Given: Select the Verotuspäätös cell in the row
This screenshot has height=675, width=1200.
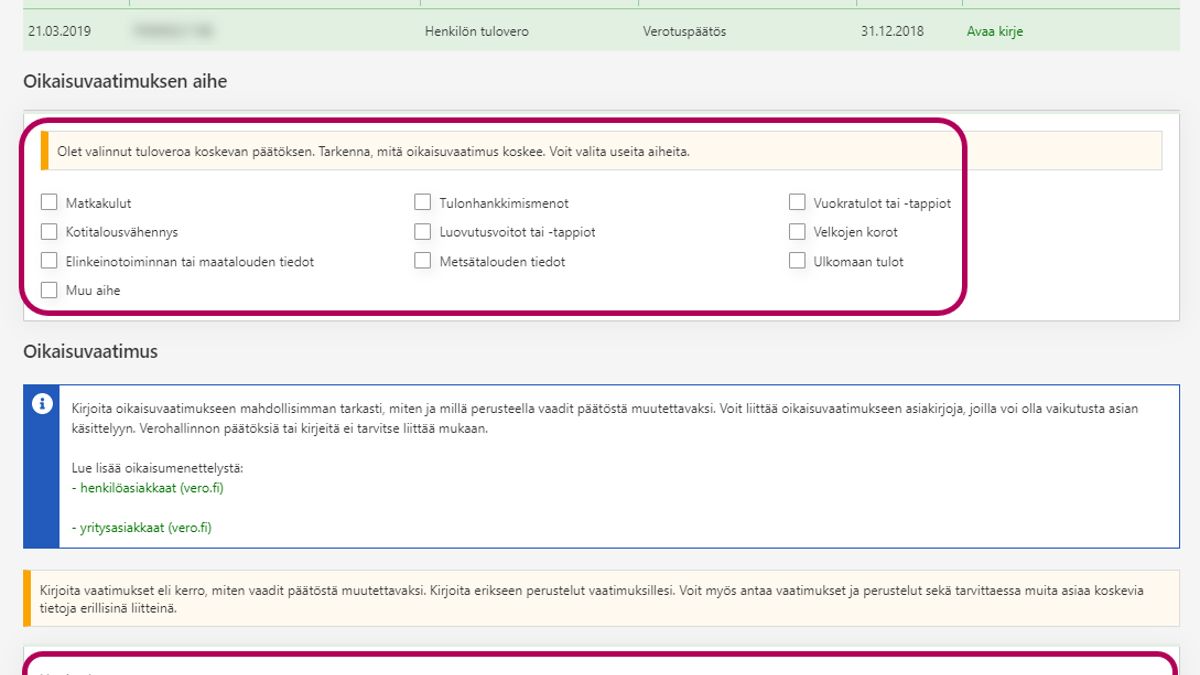Looking at the screenshot, I should pos(684,31).
